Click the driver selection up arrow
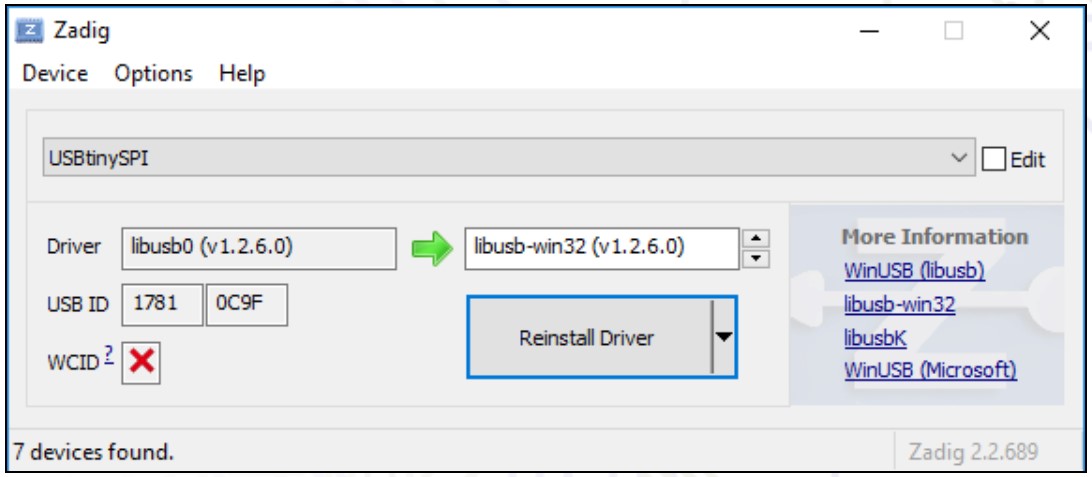Screen dimensions: 1092x477 pyautogui.click(x=756, y=238)
